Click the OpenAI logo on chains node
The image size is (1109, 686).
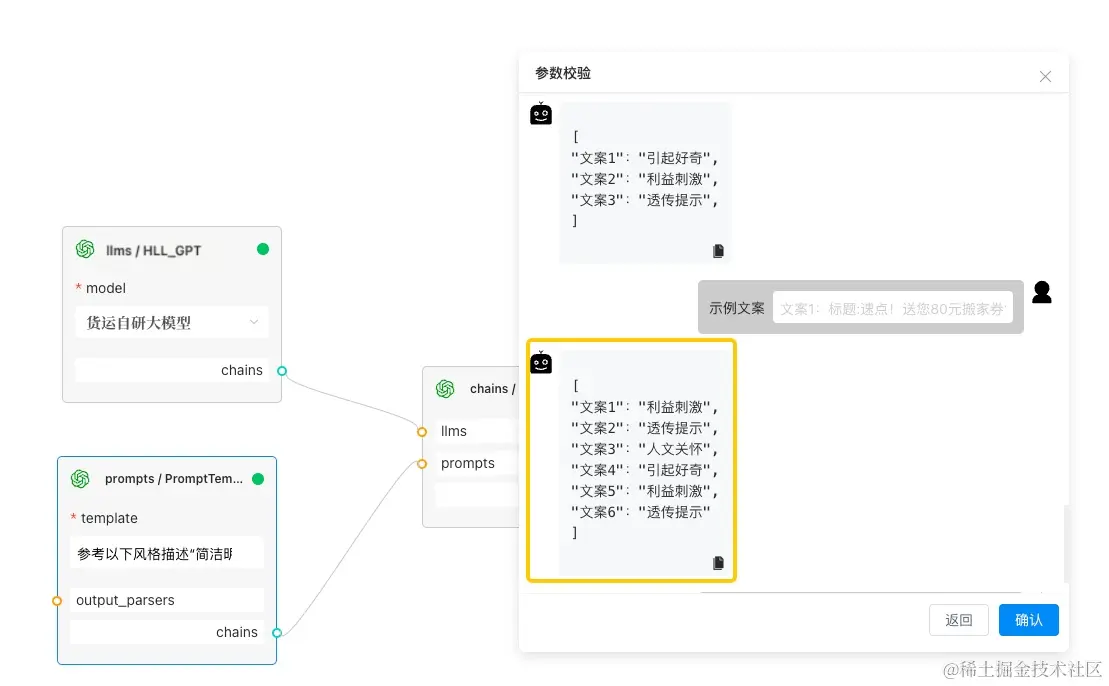tap(445, 388)
